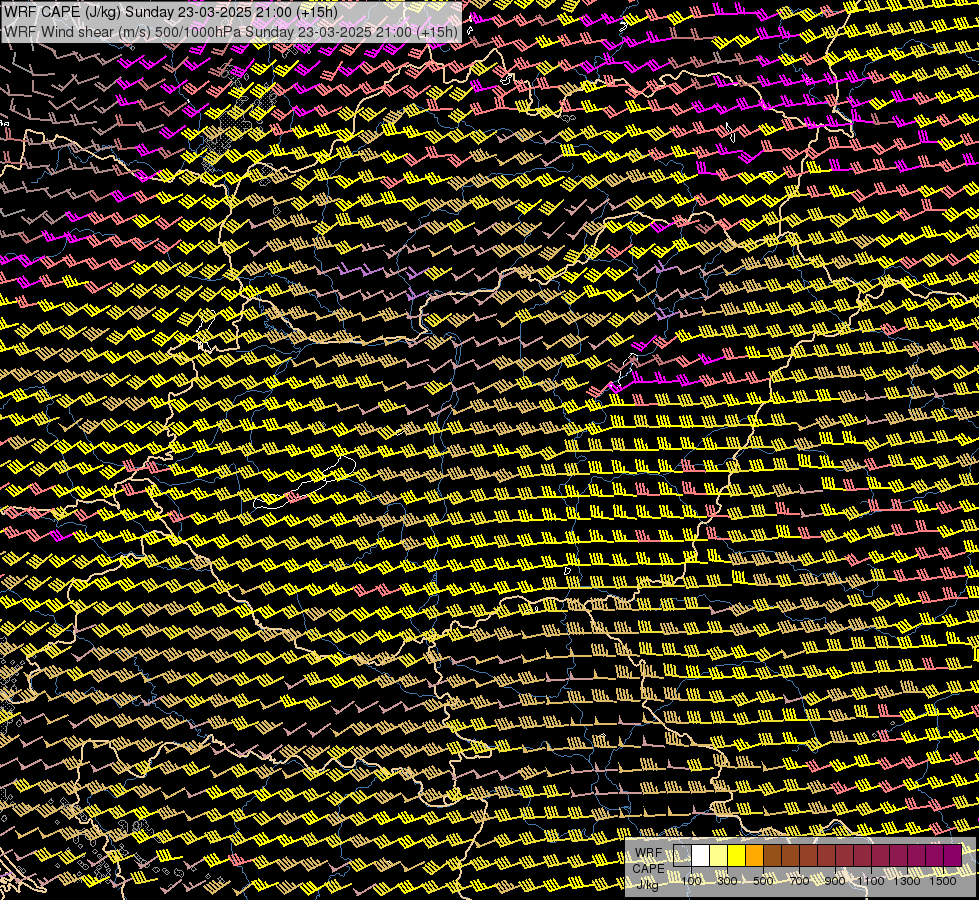
Task: Select the orange CAPE legend swatch
Action: [x=754, y=856]
